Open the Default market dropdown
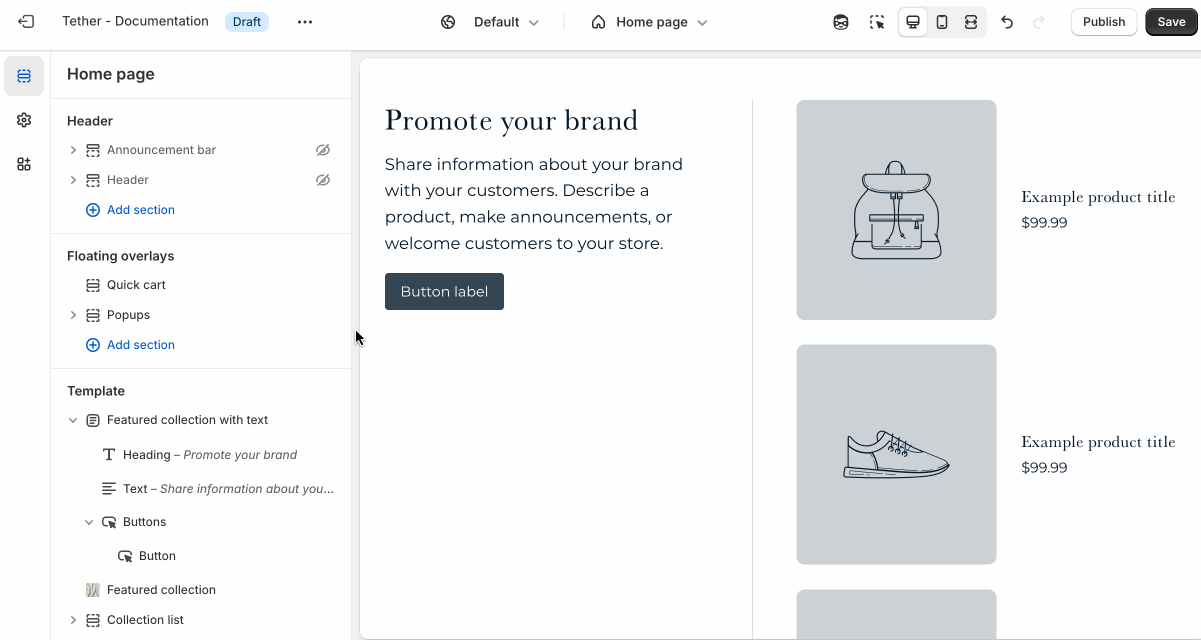 pos(490,22)
